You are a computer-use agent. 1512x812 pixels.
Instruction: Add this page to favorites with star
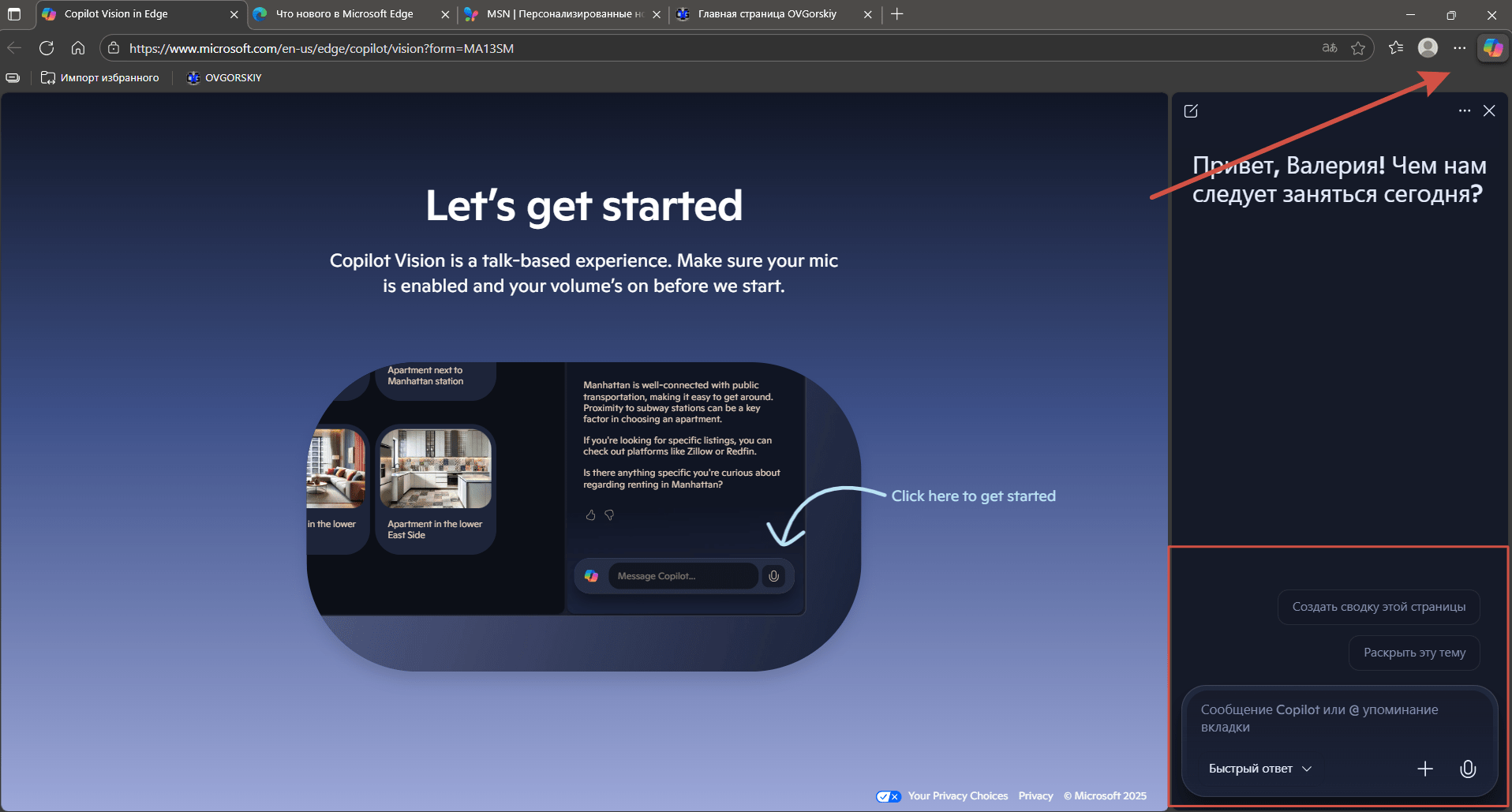pyautogui.click(x=1358, y=48)
